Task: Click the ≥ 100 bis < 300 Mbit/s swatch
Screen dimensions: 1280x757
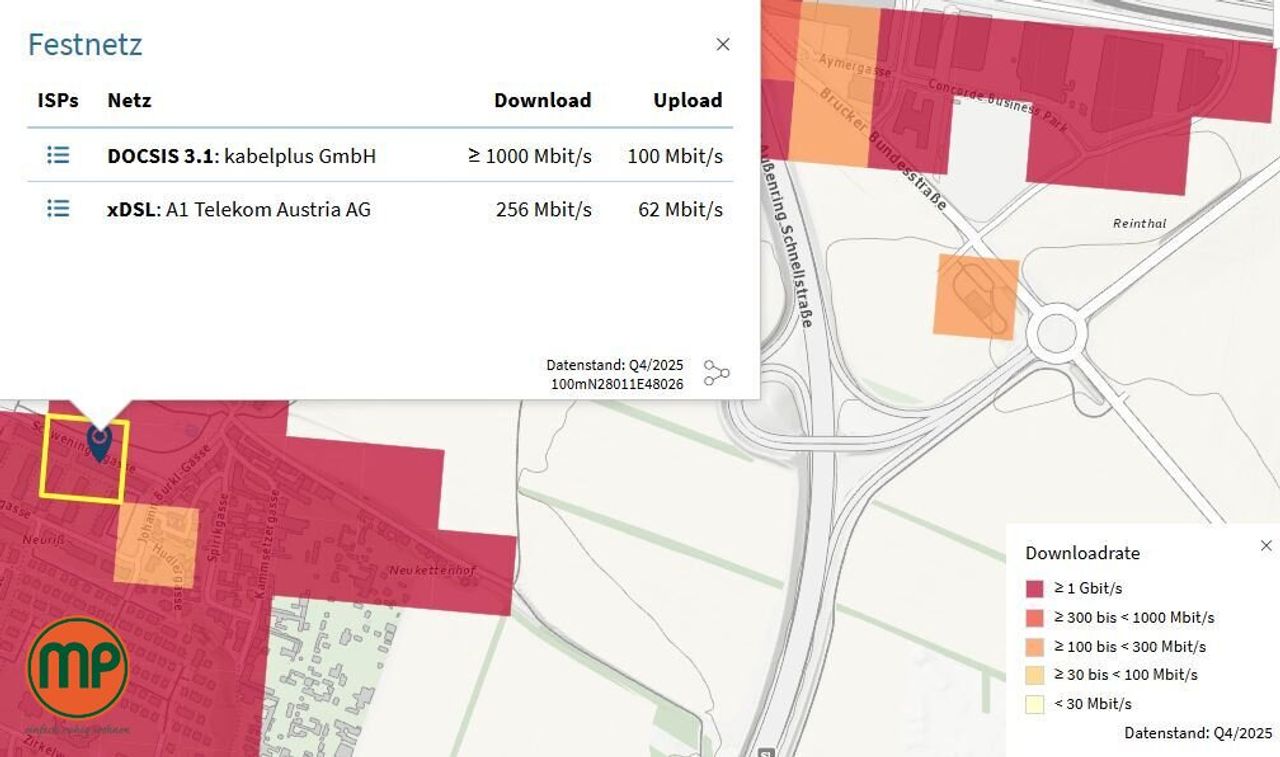Action: [x=1035, y=646]
